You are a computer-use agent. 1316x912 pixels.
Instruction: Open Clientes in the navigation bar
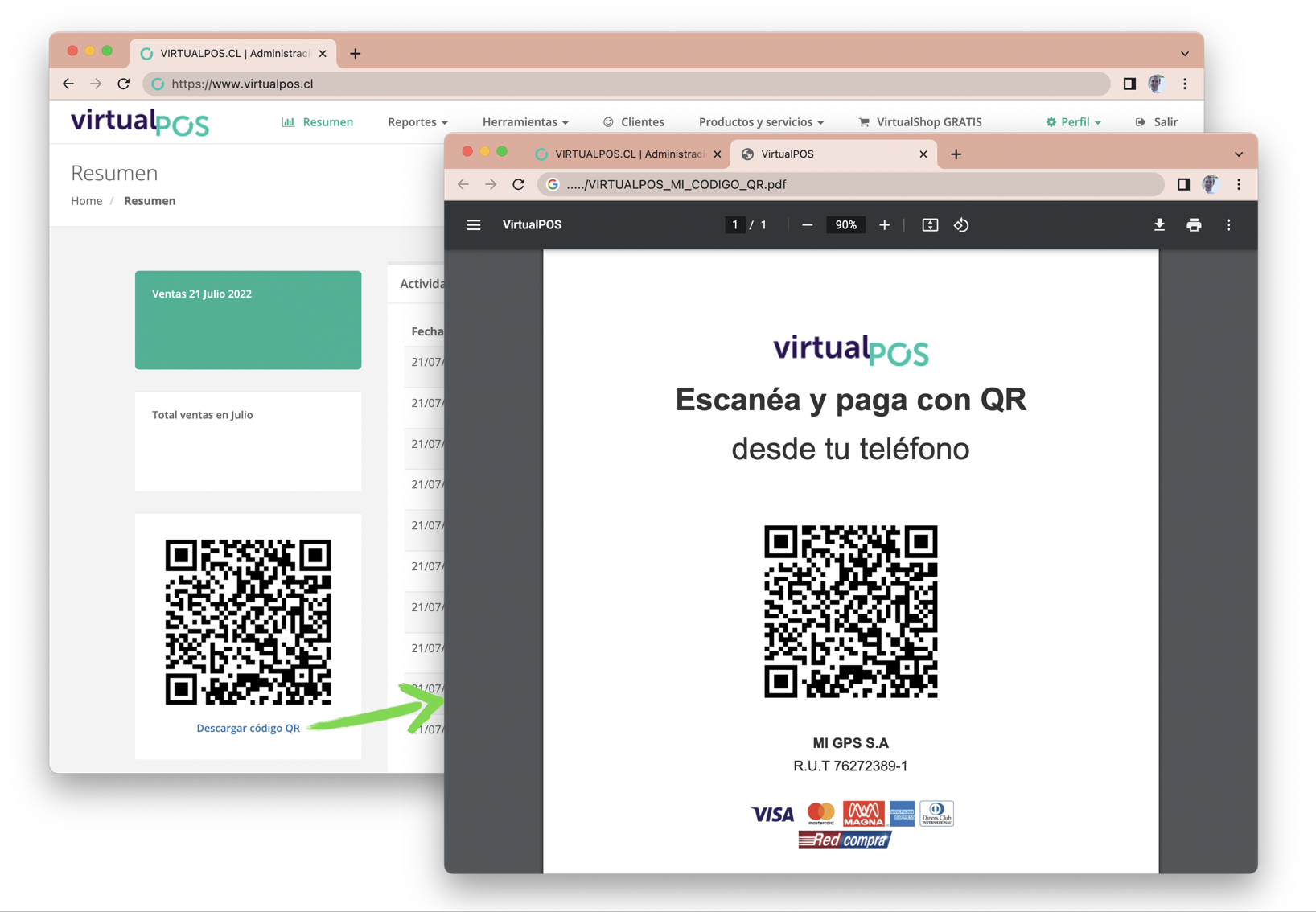click(x=634, y=122)
